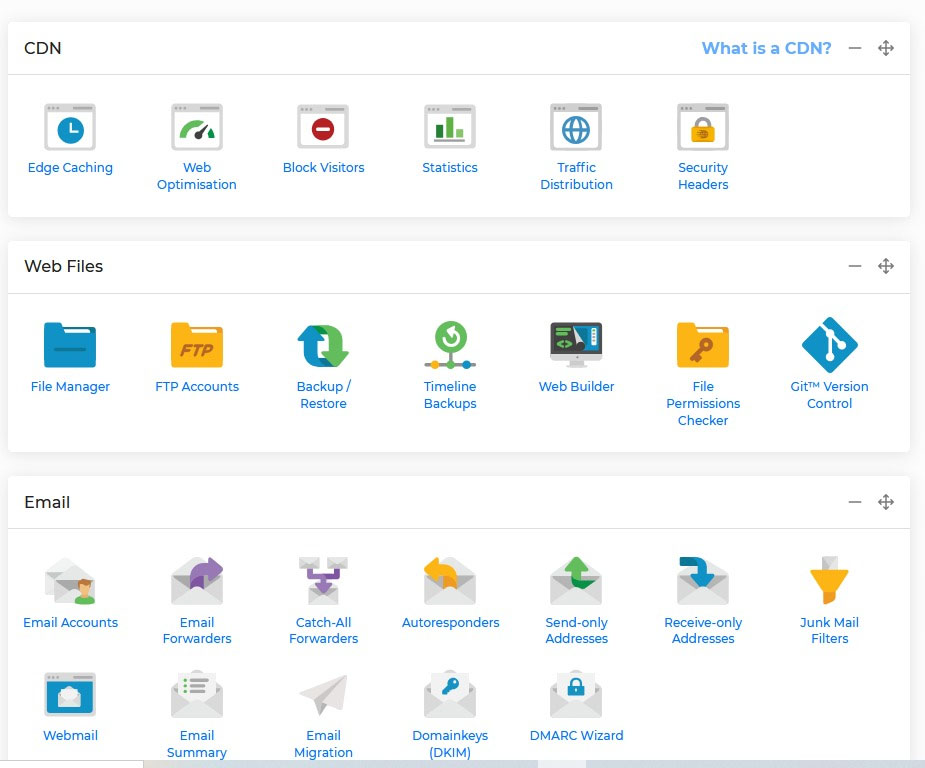Collapse the Web Files section
This screenshot has width=925, height=768.
point(855,266)
